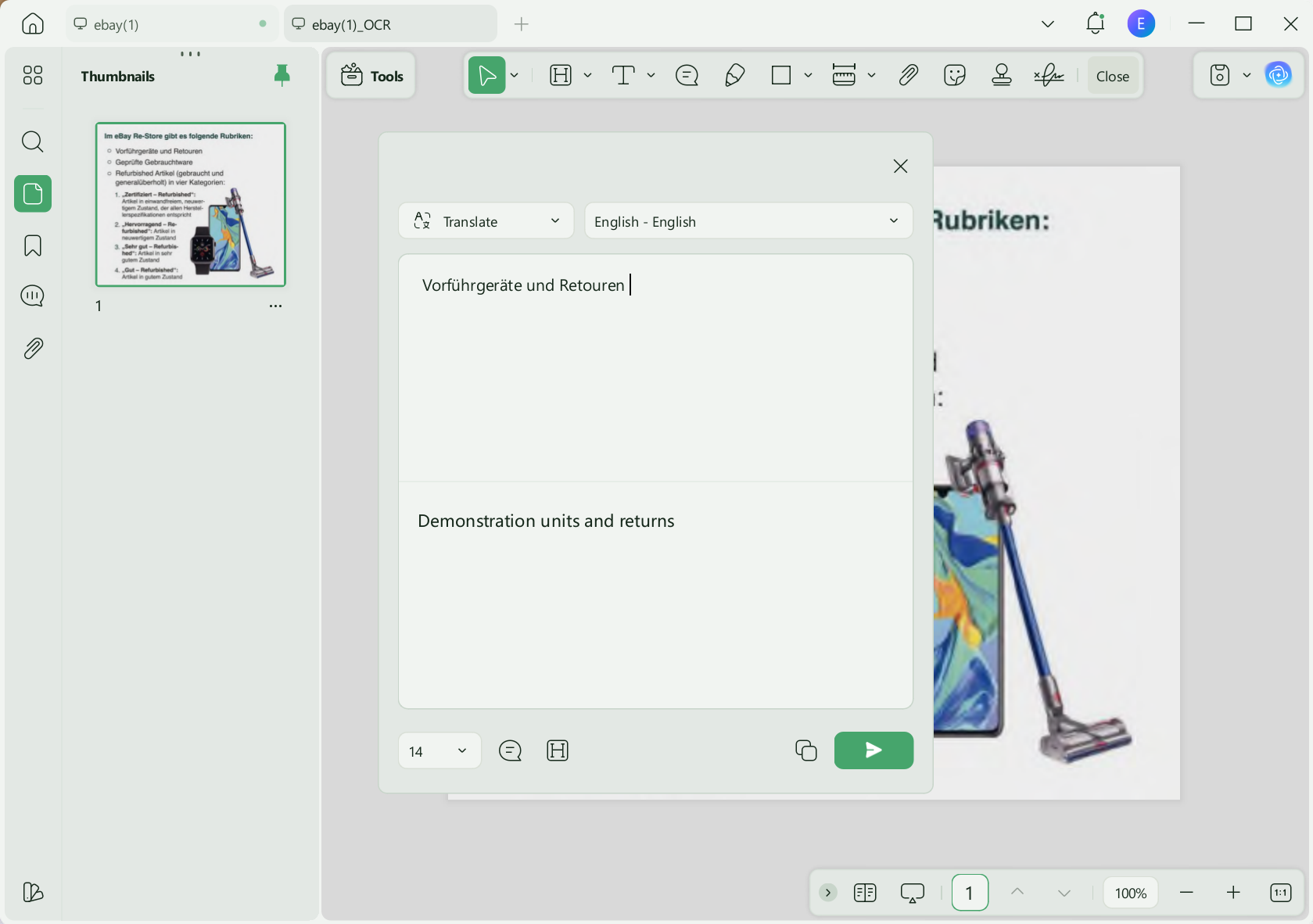Click the drag handle dots above Thumbnails

click(190, 54)
